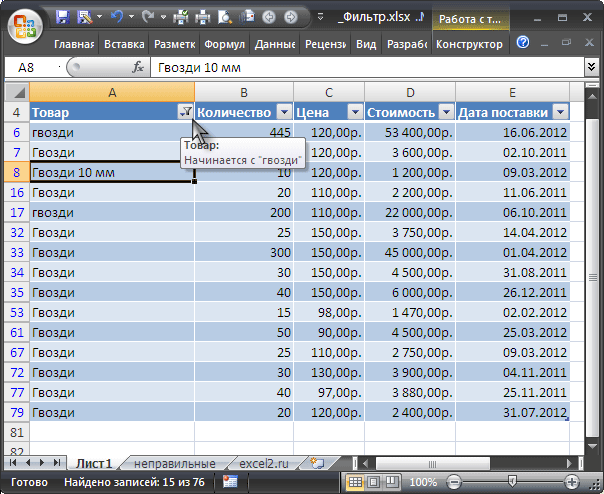This screenshot has height=494, width=604.
Task: Click the Quick Print icon with check mark
Action: tap(180, 17)
